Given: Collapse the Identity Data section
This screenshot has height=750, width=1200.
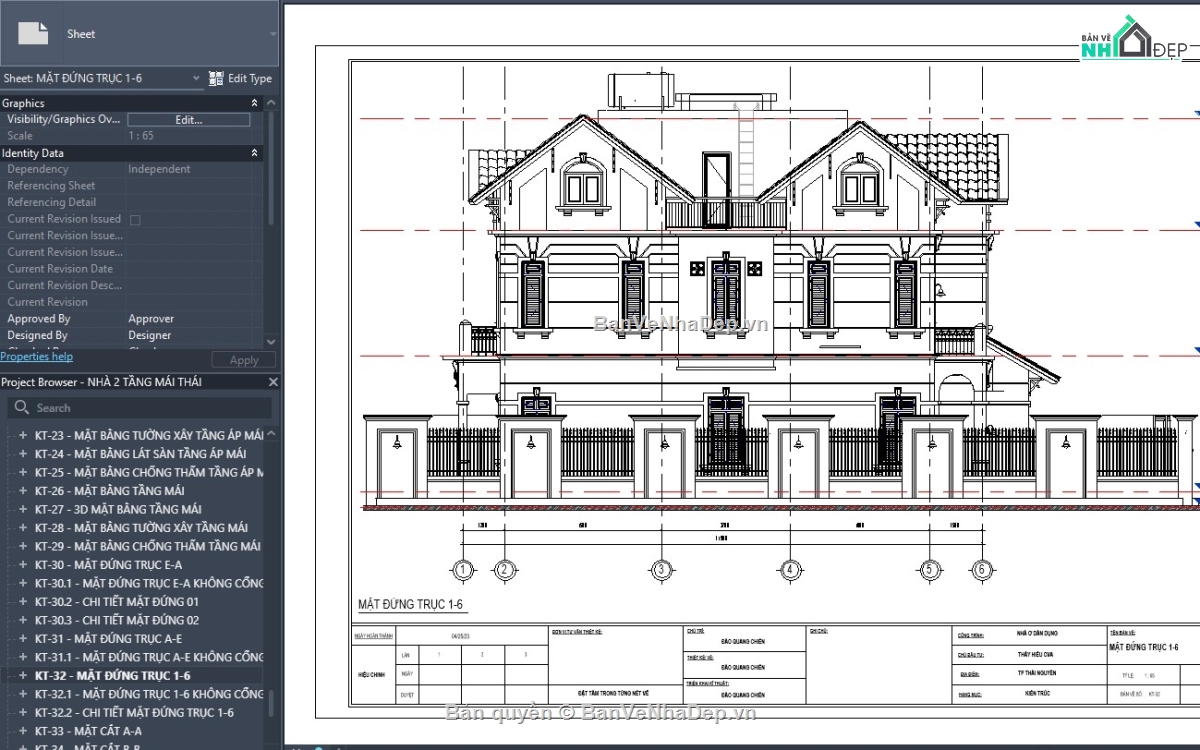Looking at the screenshot, I should click(x=254, y=153).
